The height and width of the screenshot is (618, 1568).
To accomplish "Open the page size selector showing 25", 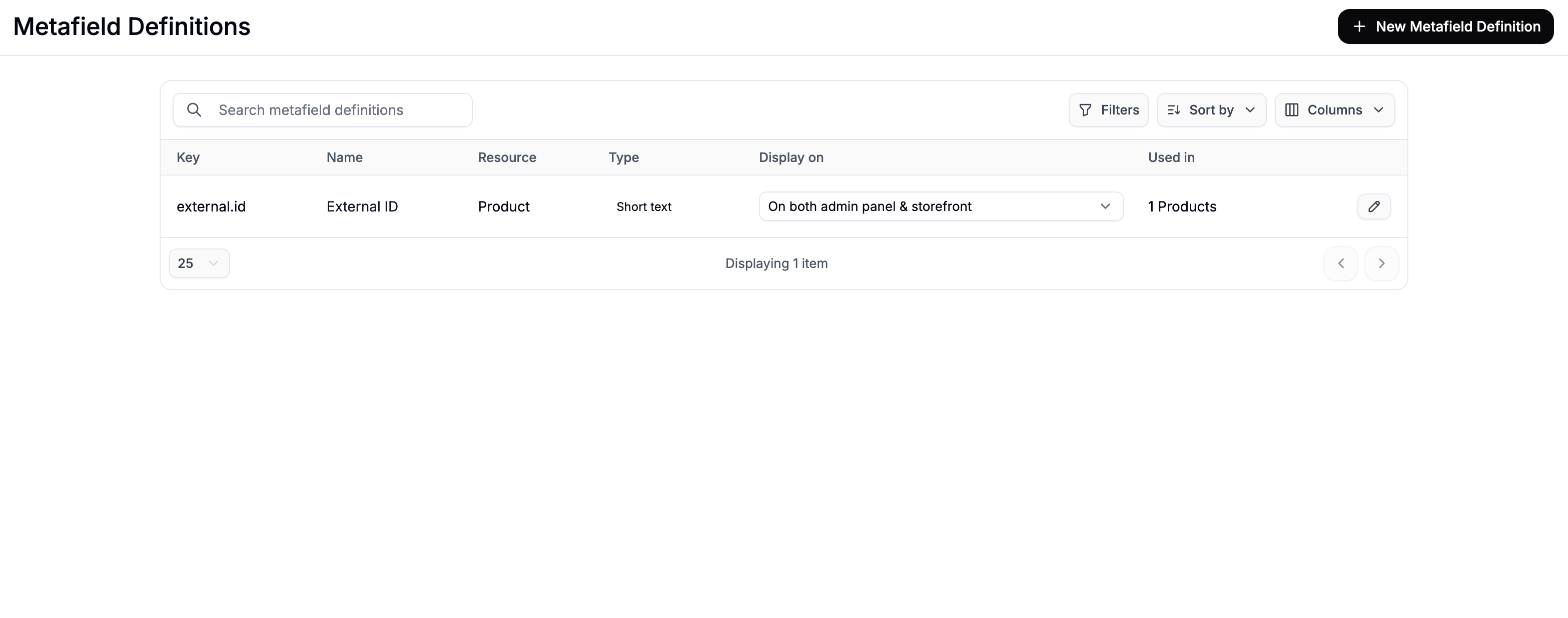I will 199,263.
